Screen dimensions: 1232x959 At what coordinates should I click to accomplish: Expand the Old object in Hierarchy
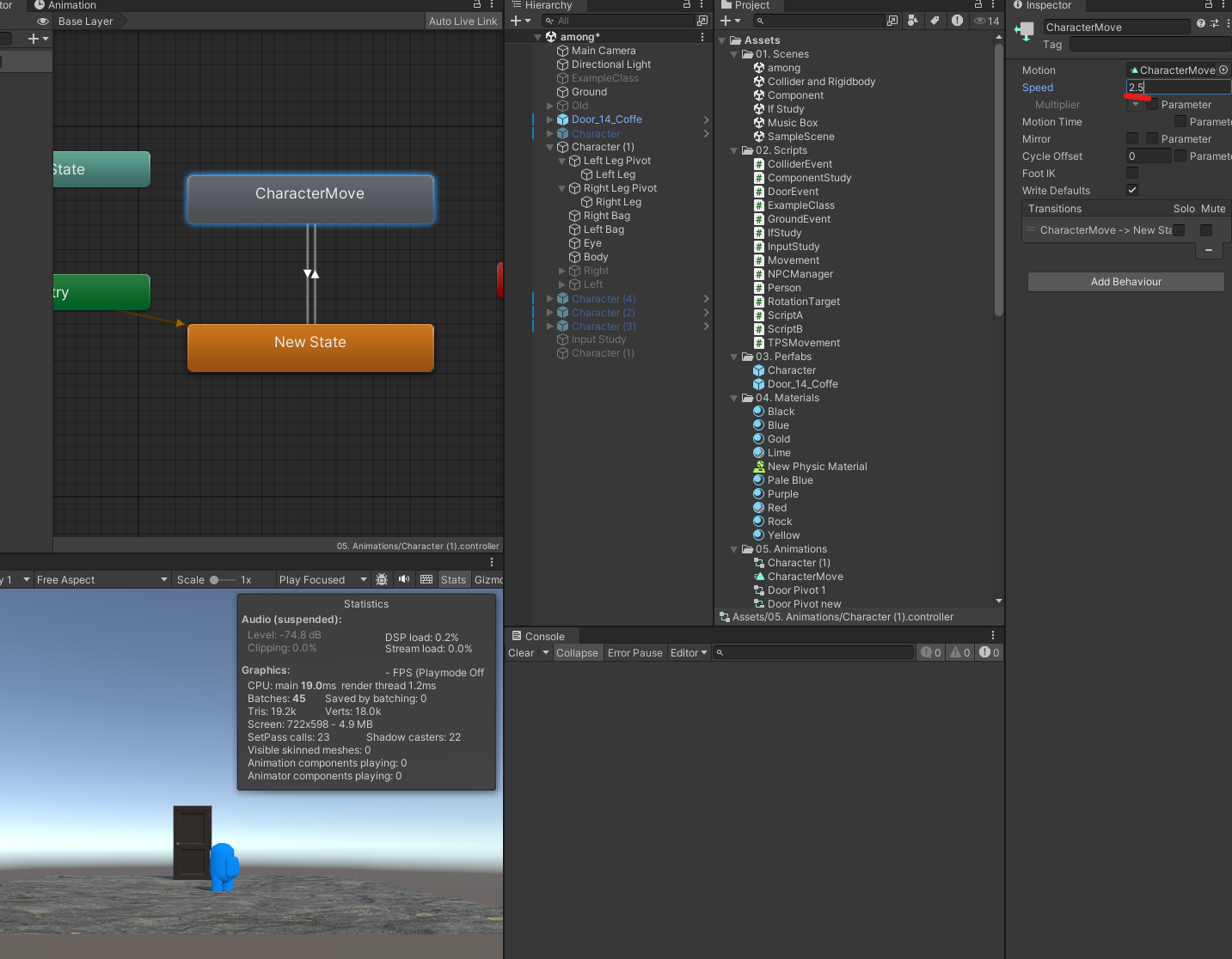pyautogui.click(x=550, y=106)
